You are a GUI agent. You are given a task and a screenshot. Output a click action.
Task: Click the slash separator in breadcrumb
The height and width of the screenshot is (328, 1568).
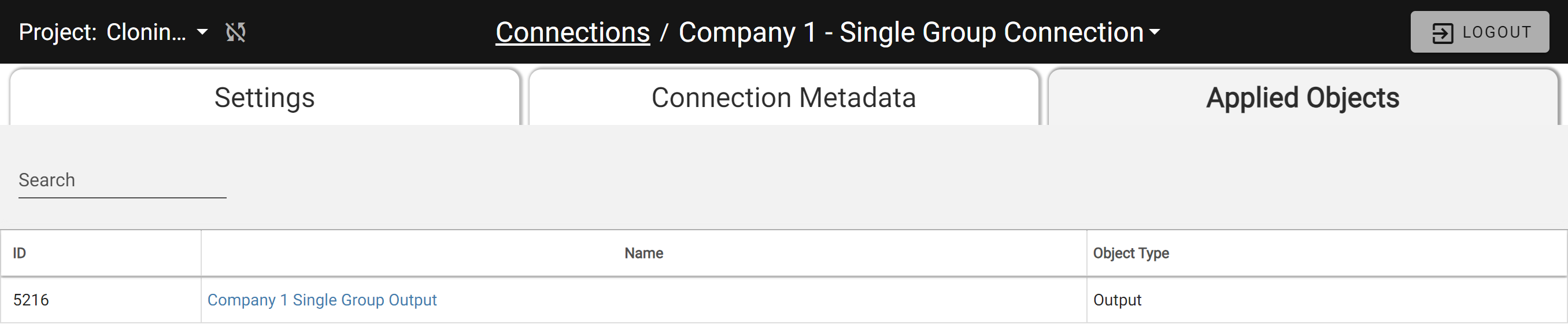664,32
